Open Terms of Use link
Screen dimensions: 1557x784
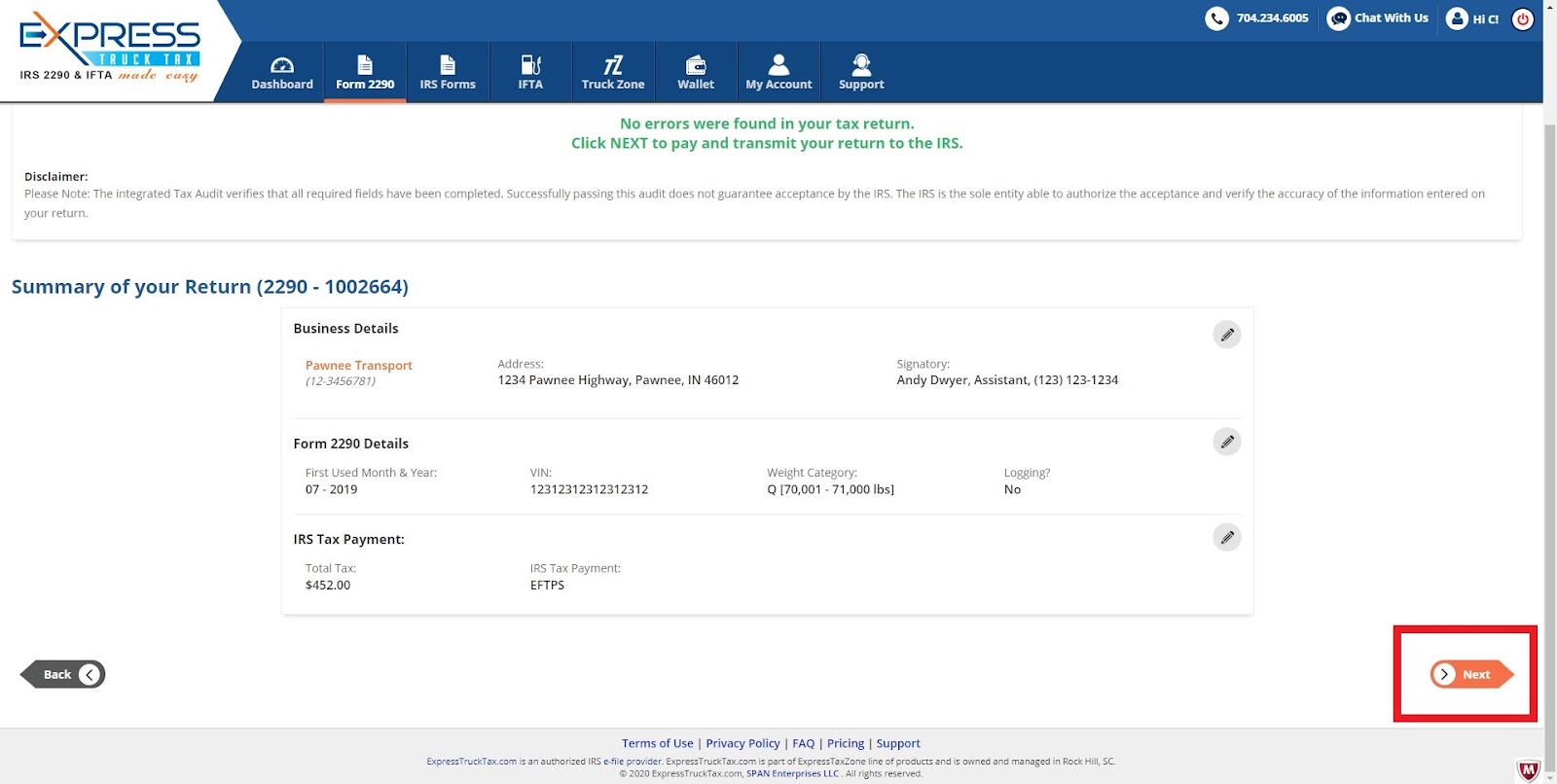click(658, 743)
